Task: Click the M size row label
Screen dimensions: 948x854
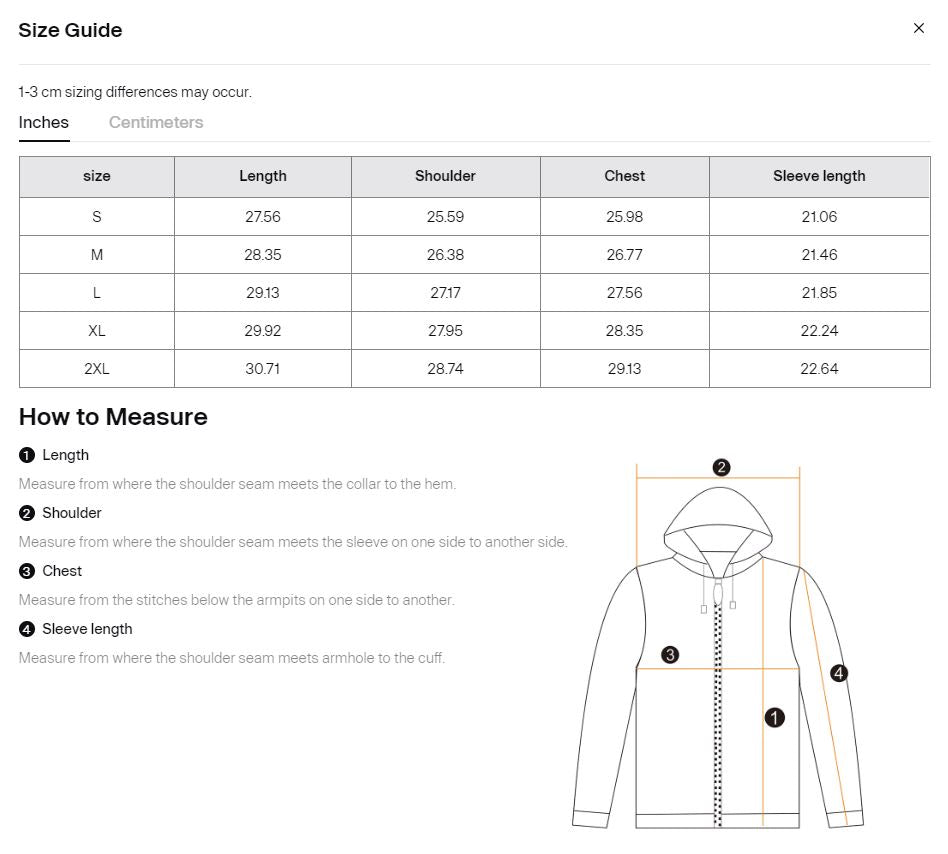Action: 97,255
